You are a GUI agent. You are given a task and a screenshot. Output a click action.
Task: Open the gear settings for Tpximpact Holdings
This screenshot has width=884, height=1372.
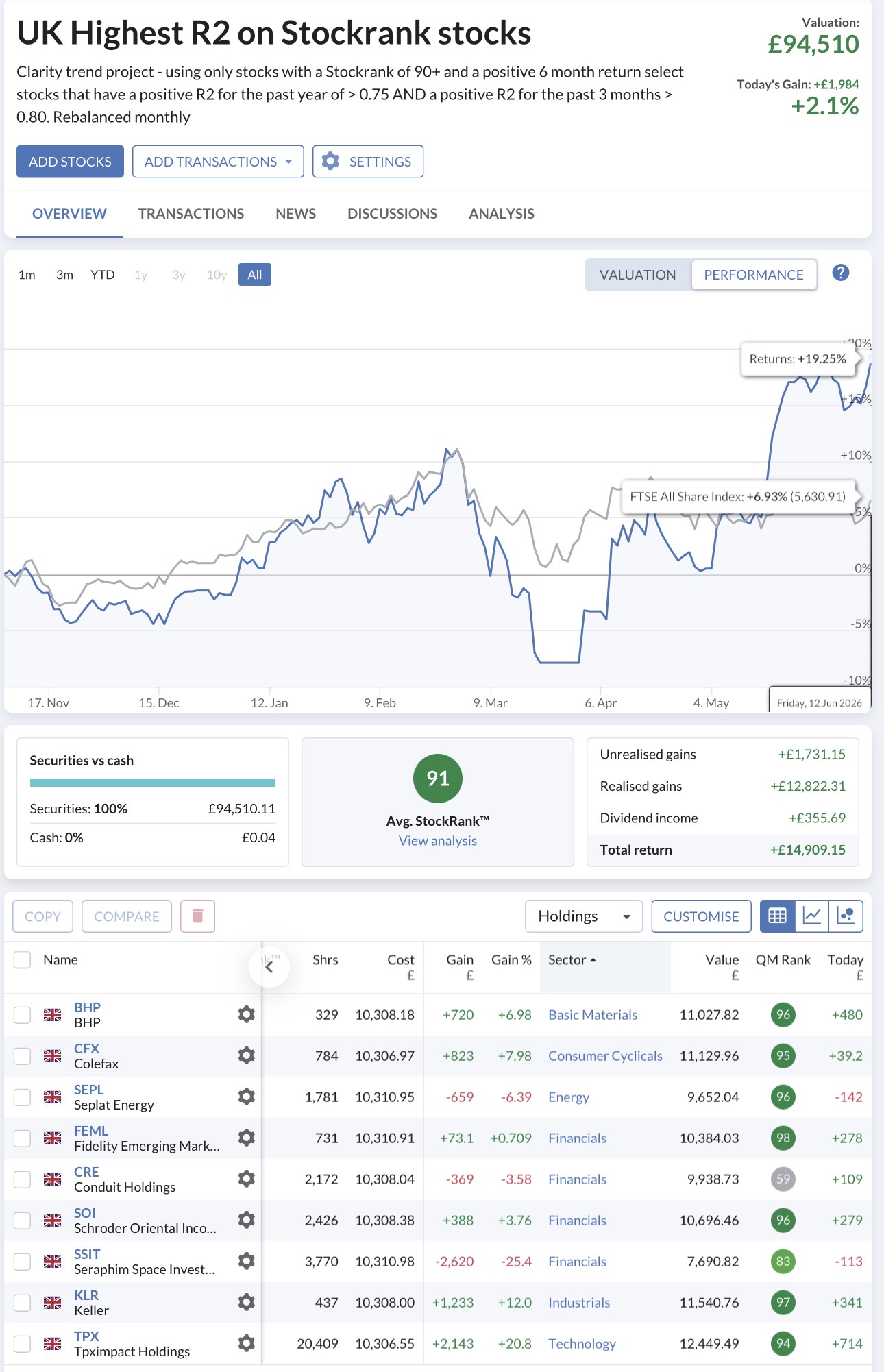[246, 1343]
